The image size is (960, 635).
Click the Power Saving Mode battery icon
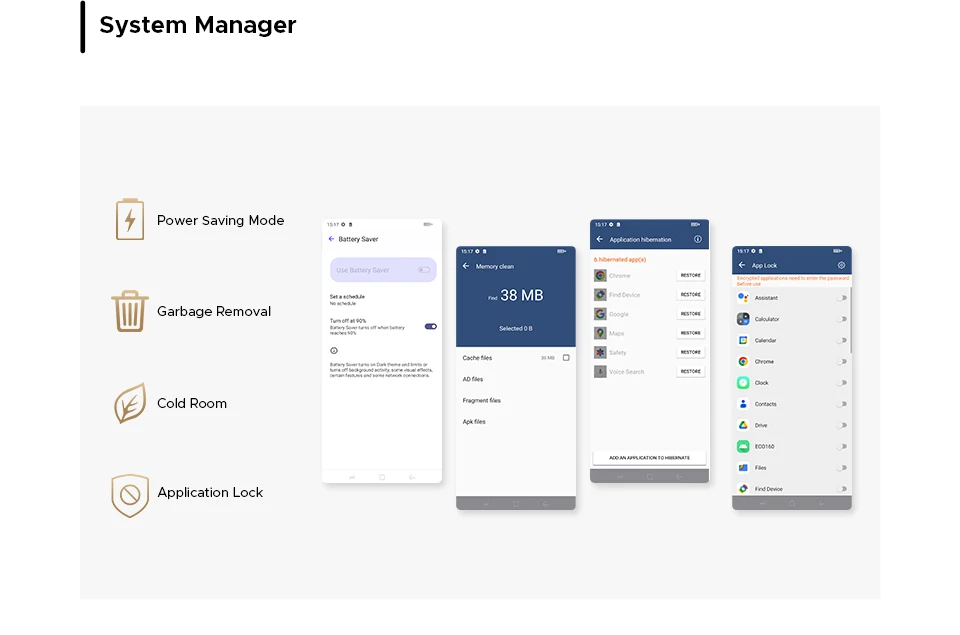[x=129, y=220]
